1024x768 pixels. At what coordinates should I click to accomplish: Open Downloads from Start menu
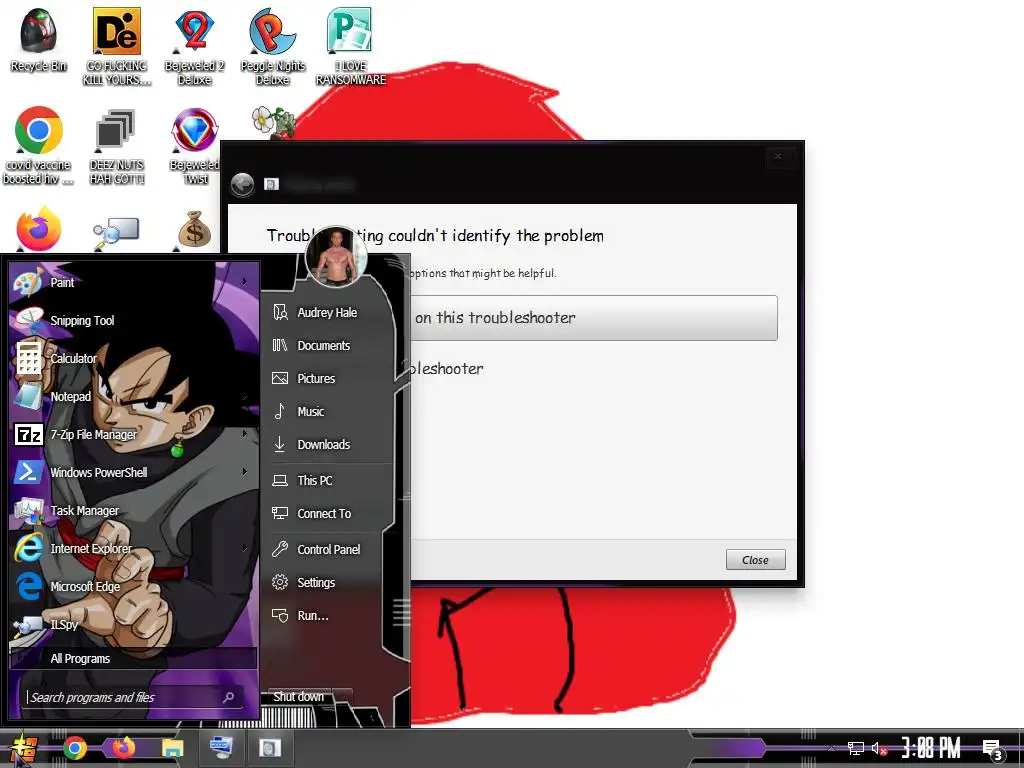[x=323, y=444]
